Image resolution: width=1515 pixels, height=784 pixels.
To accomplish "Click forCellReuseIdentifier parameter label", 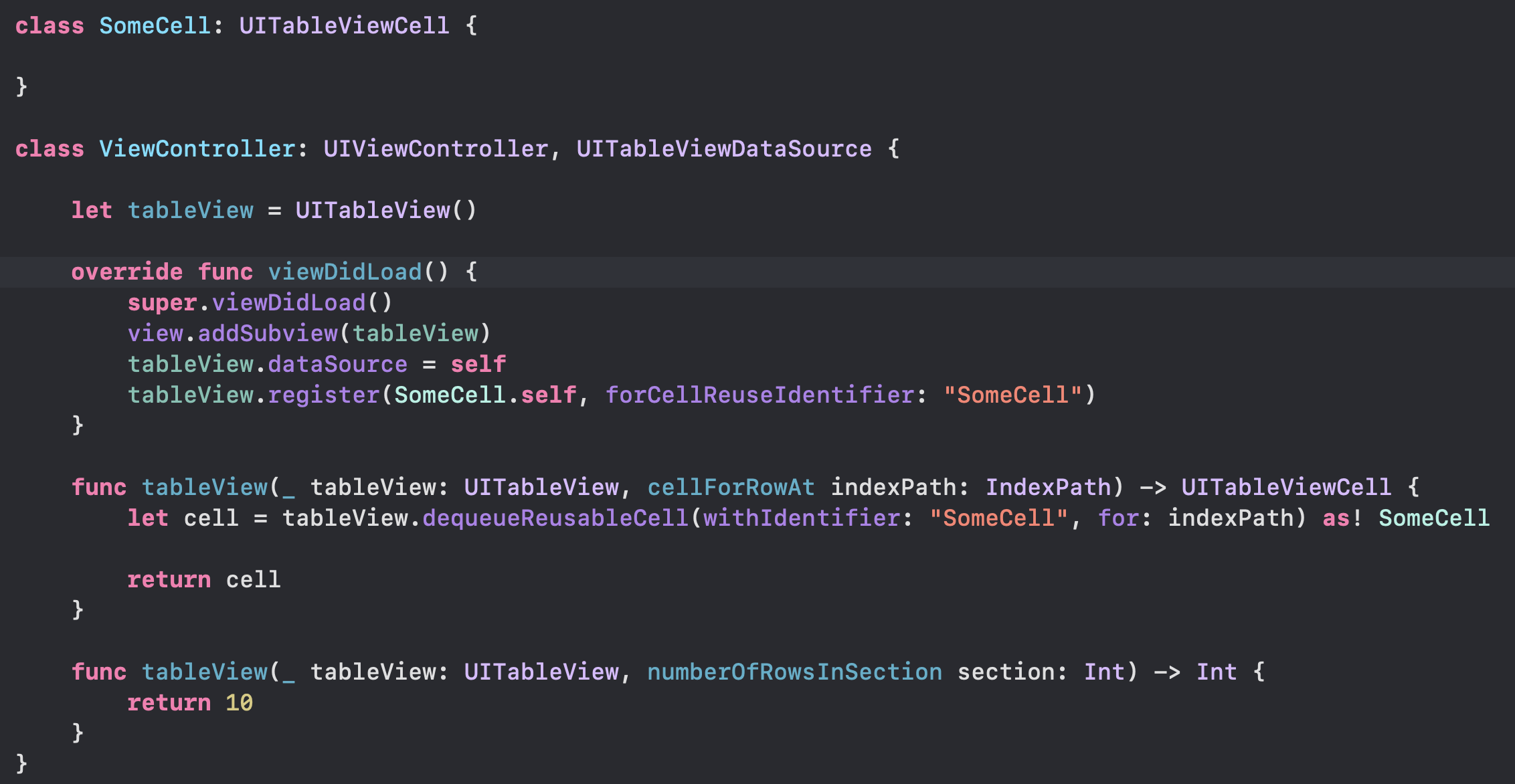I will point(759,395).
